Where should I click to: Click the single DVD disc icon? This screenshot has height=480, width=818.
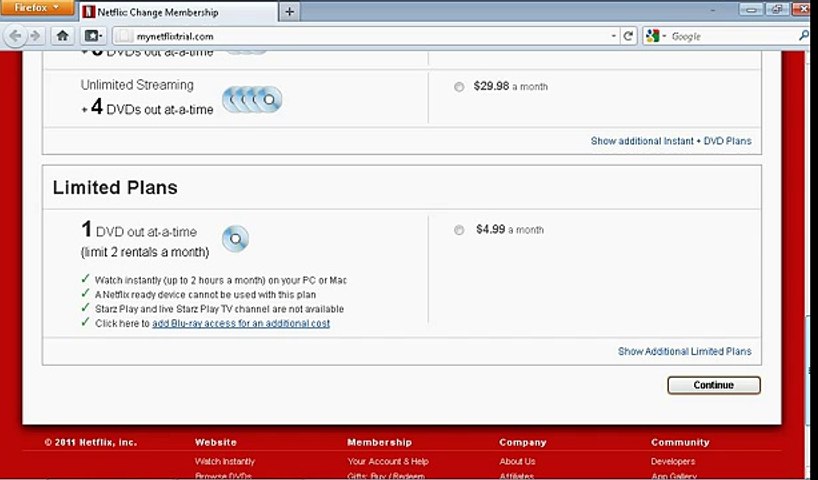click(x=235, y=239)
